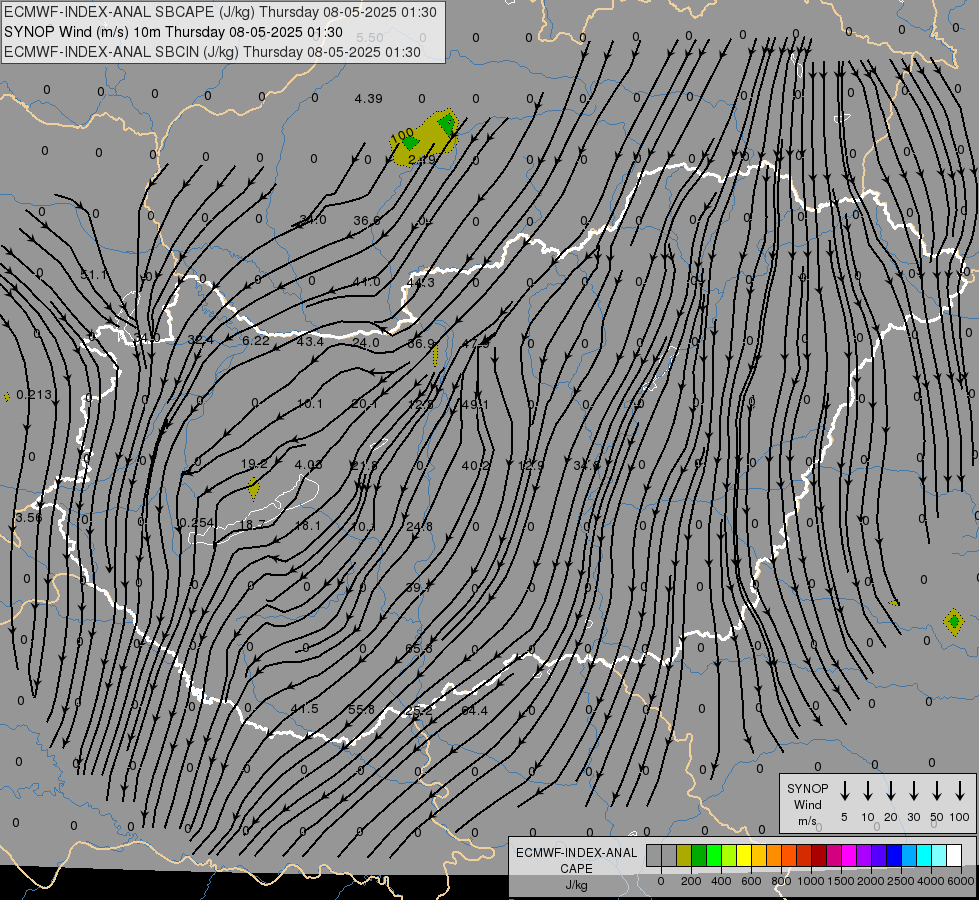Click the 64.4 value on the map

pyautogui.click(x=475, y=710)
